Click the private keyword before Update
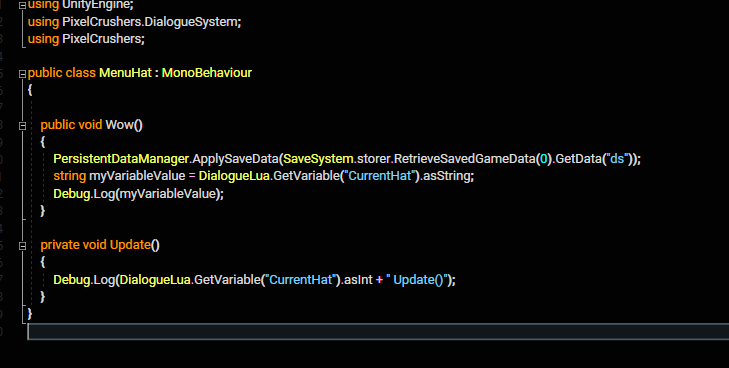Screen dimensions: 729x368 pyautogui.click(x=60, y=245)
